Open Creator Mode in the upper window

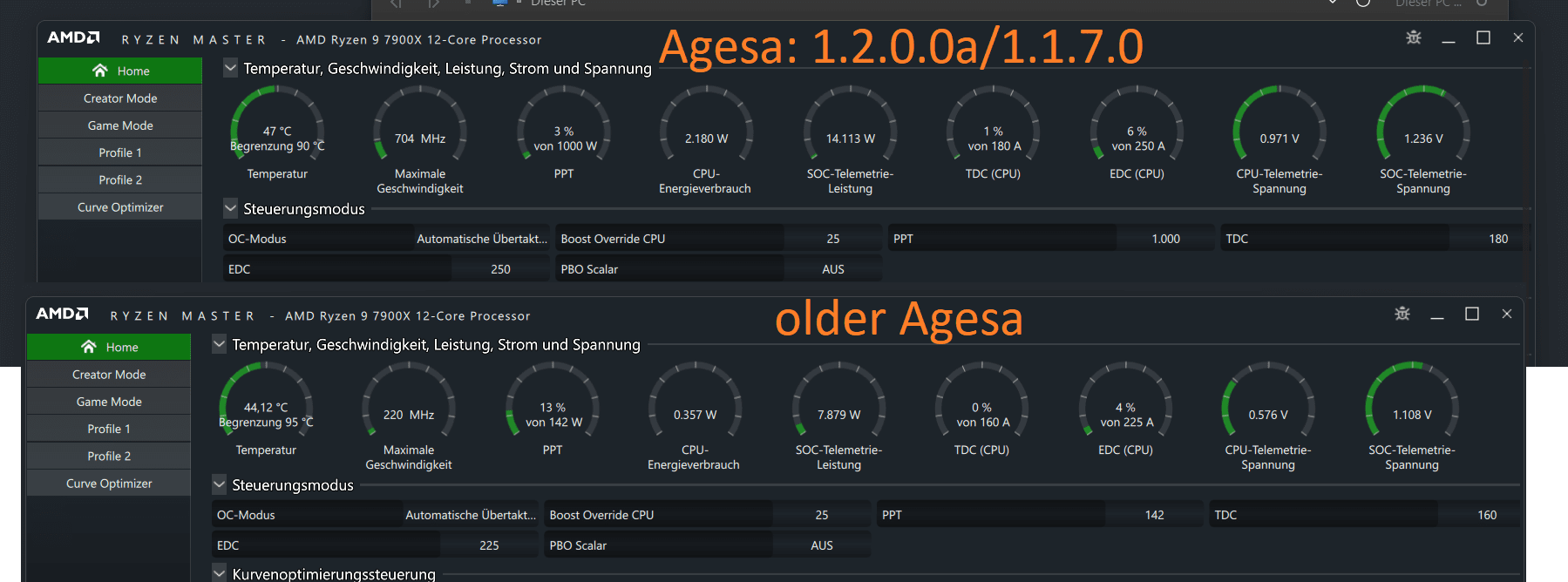tap(120, 98)
